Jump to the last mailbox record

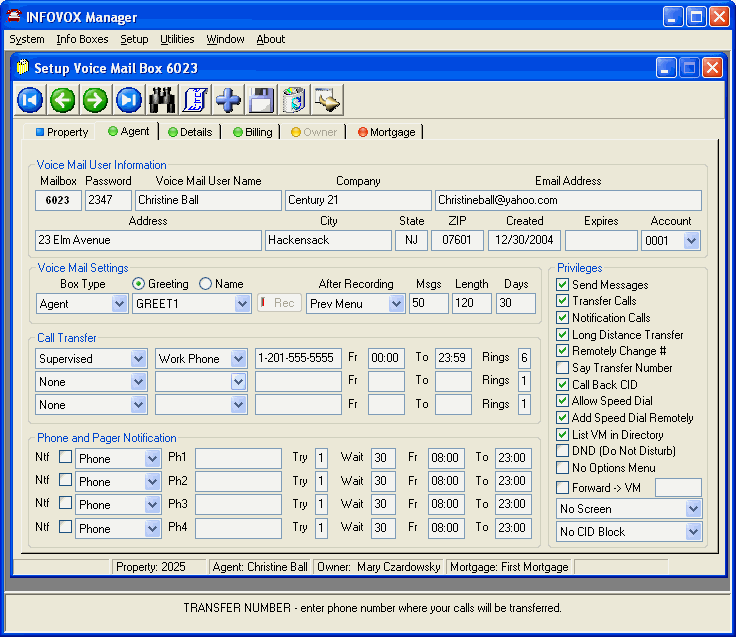pyautogui.click(x=129, y=100)
